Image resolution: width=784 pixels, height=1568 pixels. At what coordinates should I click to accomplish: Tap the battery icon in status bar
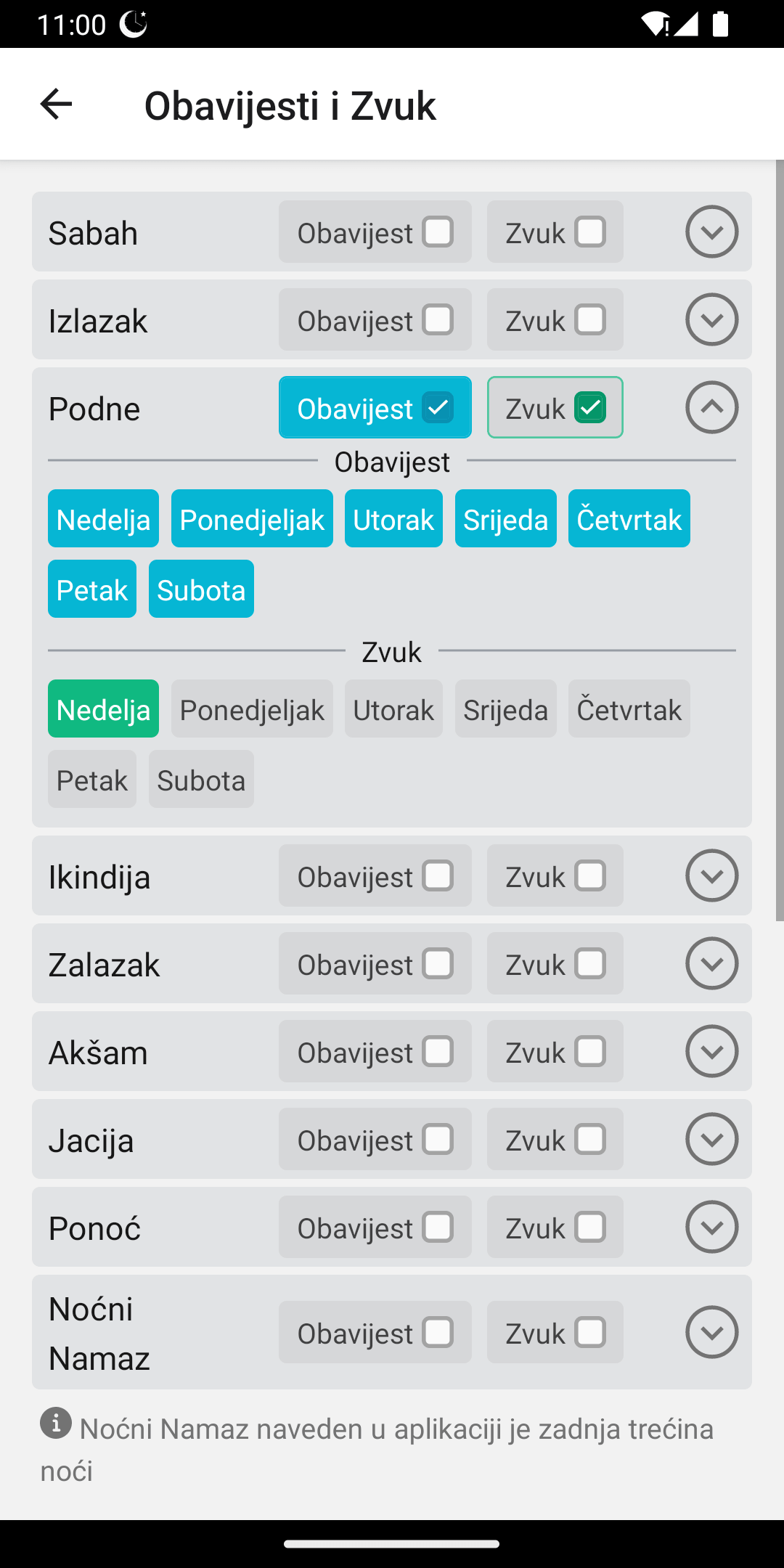click(x=720, y=24)
